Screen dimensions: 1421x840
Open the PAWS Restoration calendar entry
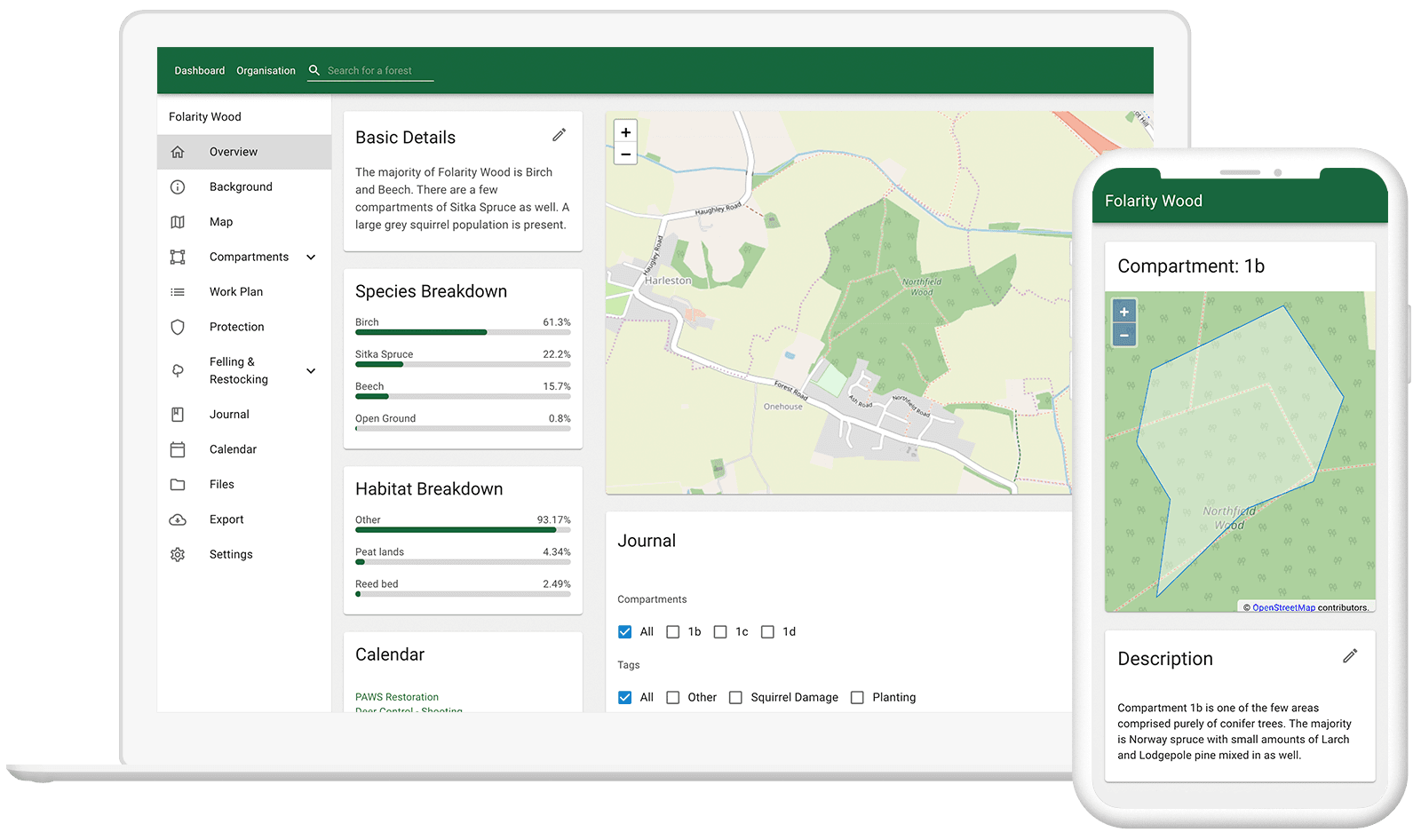(x=396, y=696)
